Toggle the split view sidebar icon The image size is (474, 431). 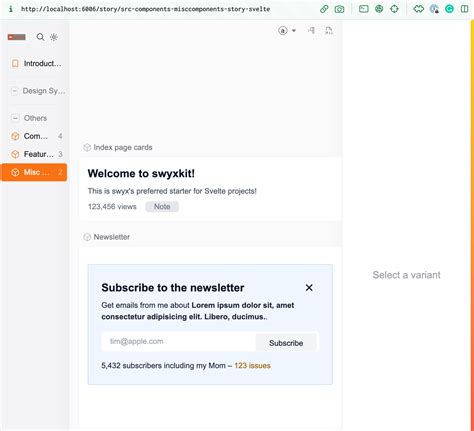click(x=464, y=9)
